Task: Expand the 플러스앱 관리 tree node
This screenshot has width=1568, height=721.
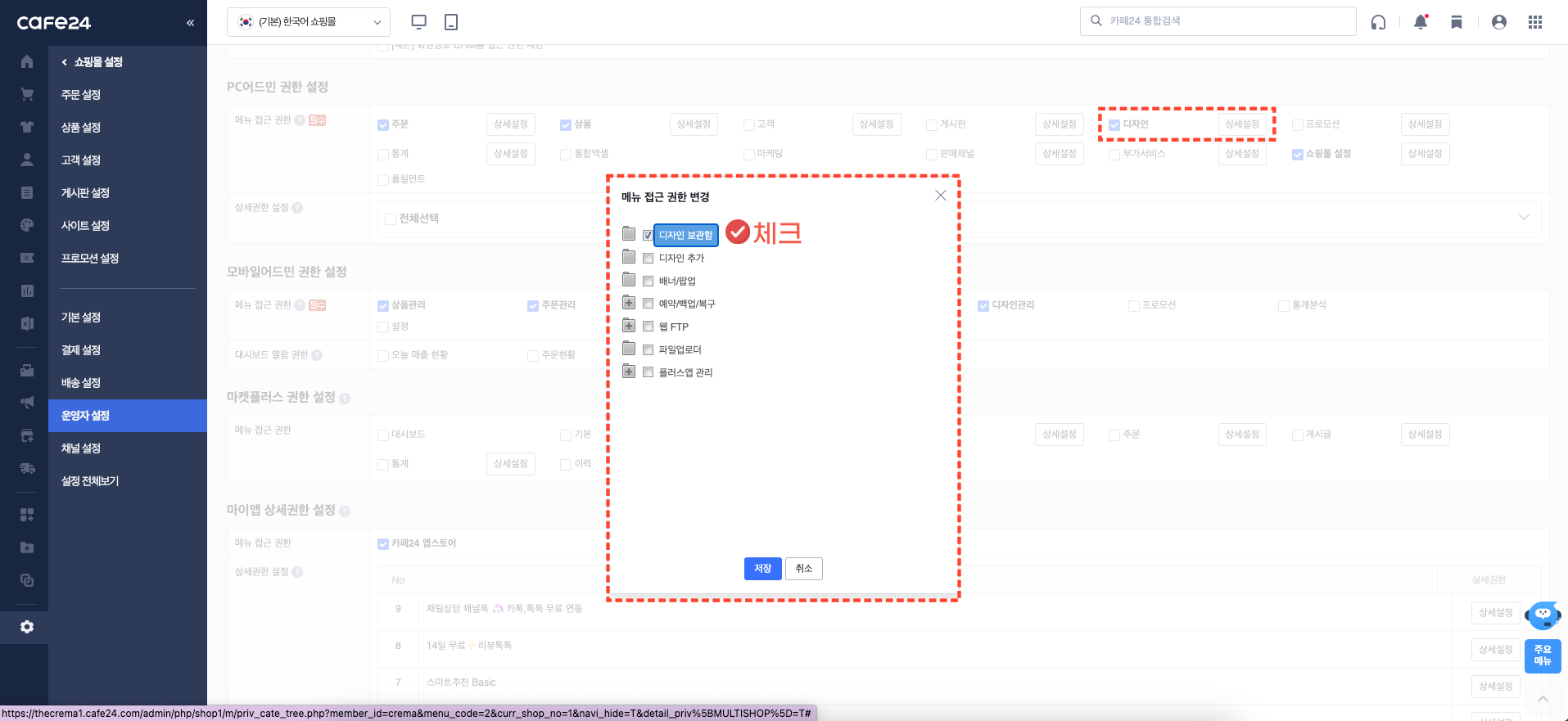Action: [629, 372]
